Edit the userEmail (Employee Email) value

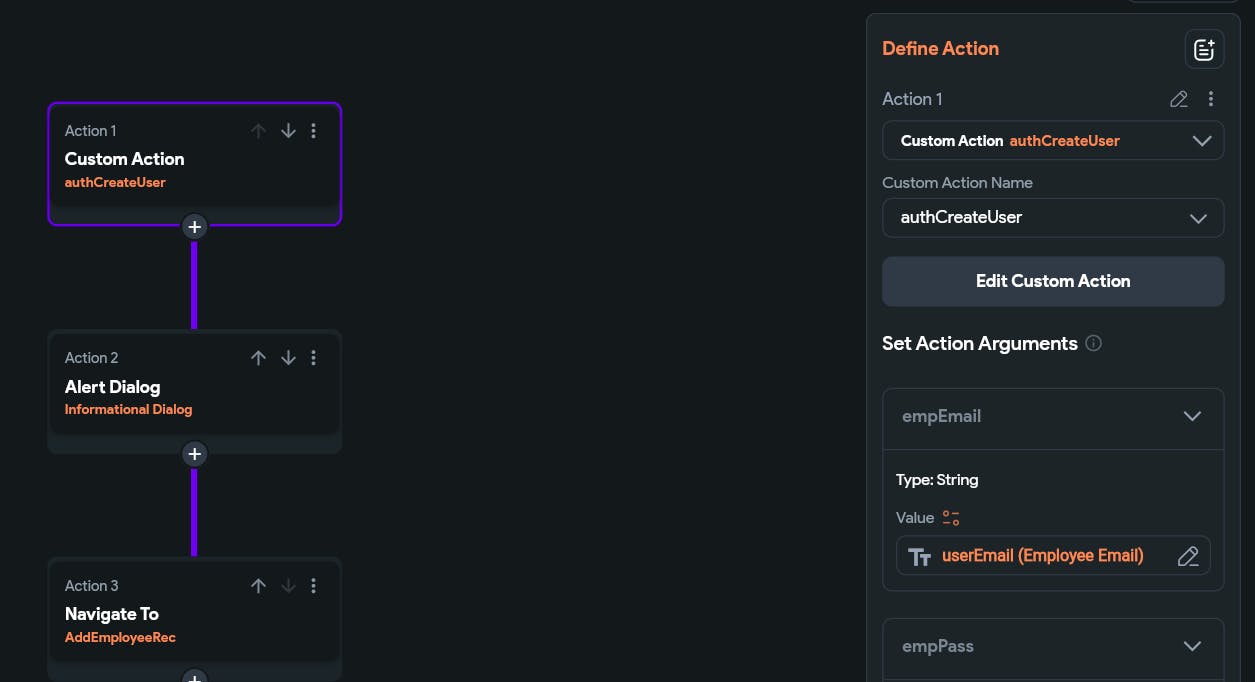pyautogui.click(x=1188, y=556)
